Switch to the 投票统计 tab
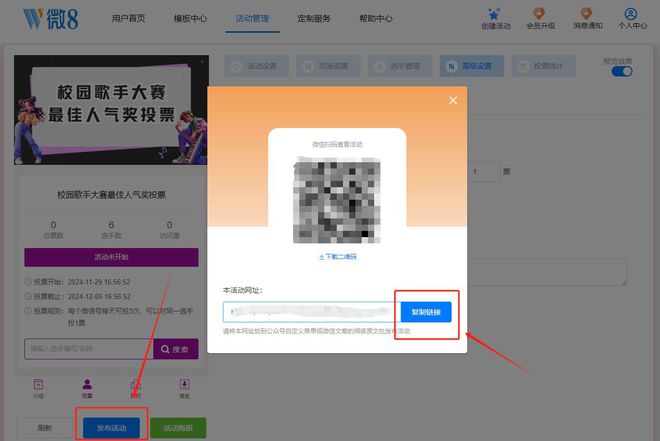Screen dimensions: 660x441 pyautogui.click(x=543, y=66)
